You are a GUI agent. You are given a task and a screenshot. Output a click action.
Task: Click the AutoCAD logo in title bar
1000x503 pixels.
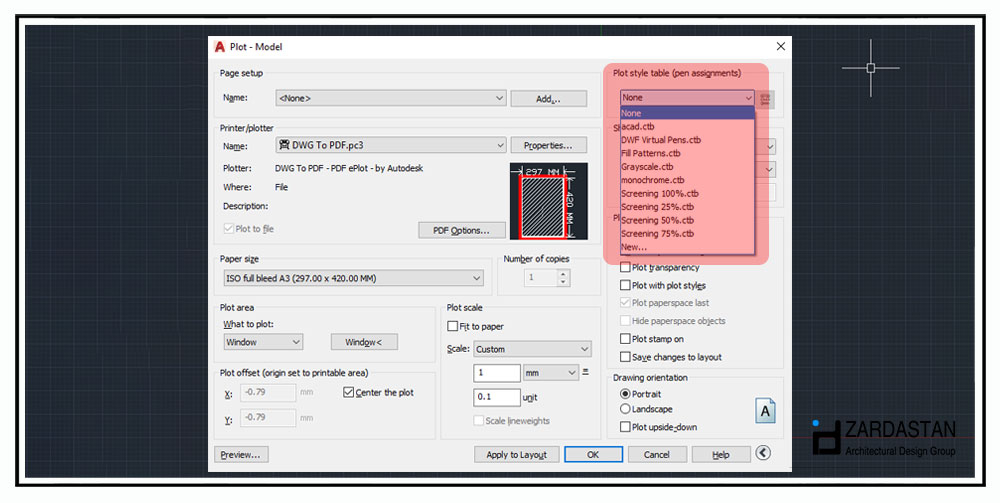click(x=219, y=47)
